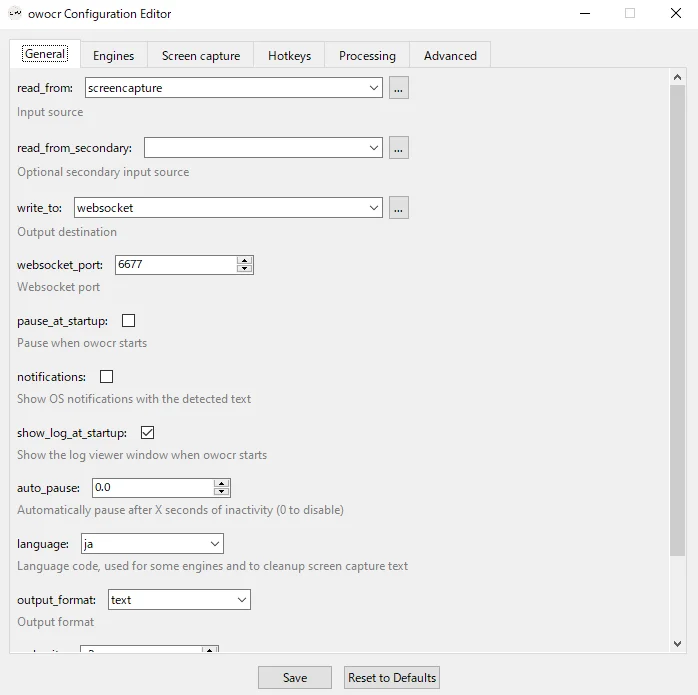
Task: Decrease websocket_port with down arrow
Action: (x=244, y=268)
